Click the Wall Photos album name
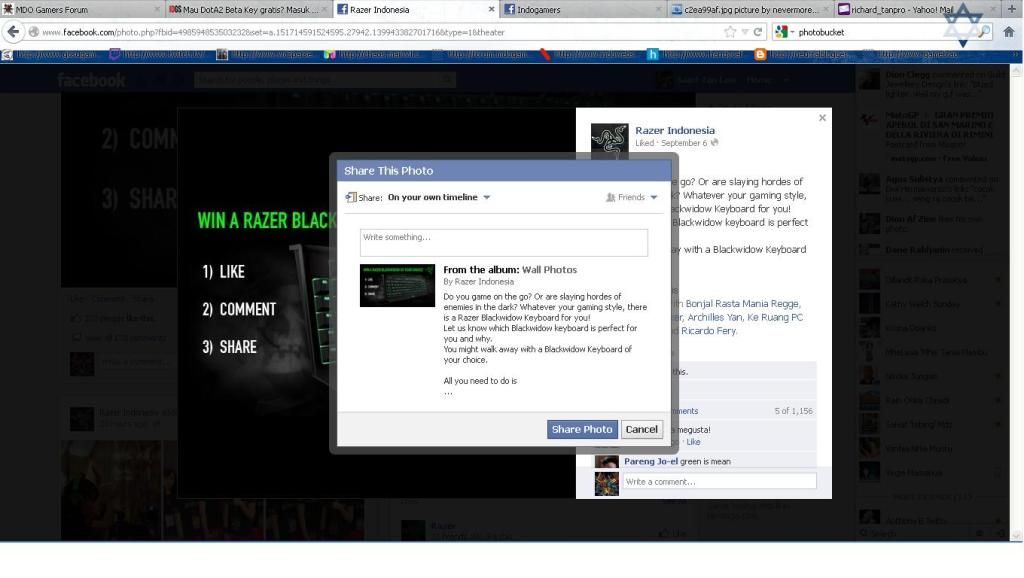The image size is (1024, 578). pos(549,269)
